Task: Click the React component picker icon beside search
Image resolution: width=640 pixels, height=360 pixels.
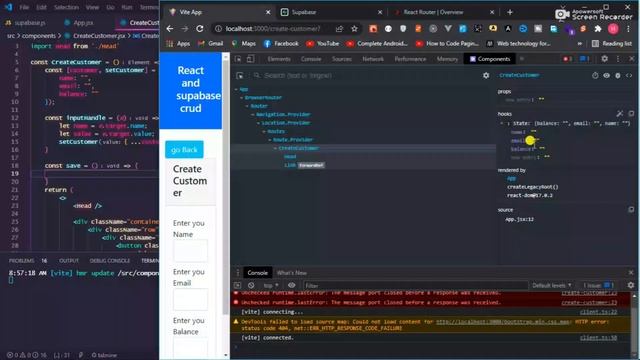Action: [240, 76]
